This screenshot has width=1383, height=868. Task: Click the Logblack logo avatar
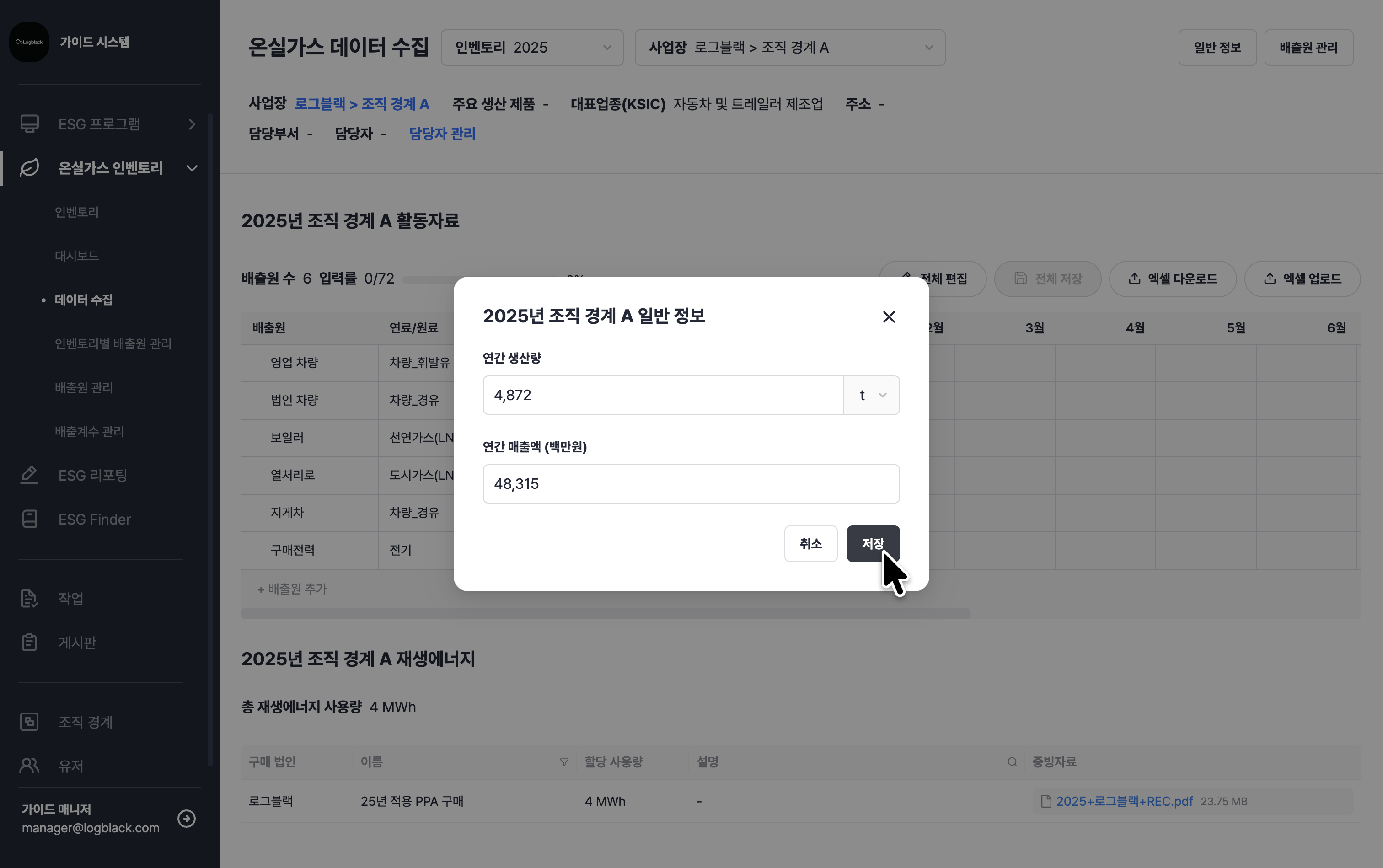[29, 42]
